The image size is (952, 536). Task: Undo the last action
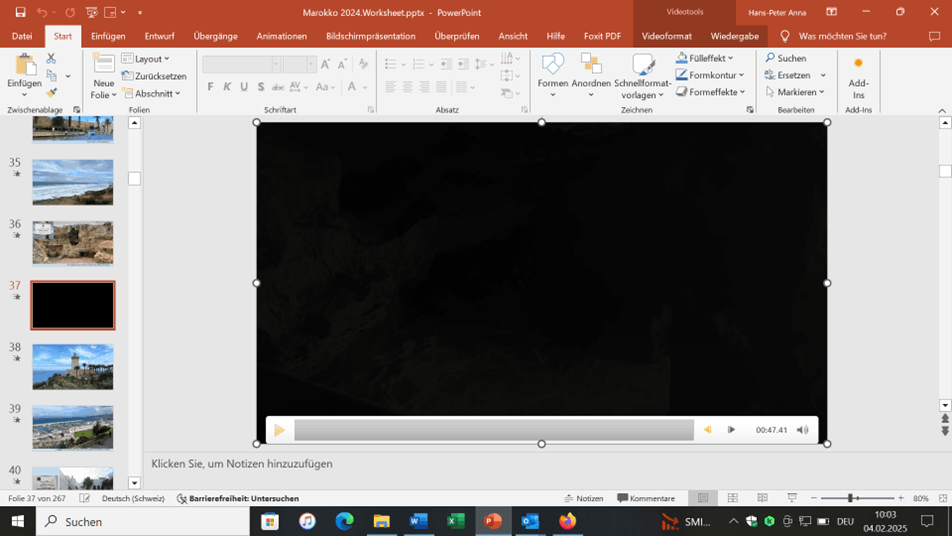tap(41, 12)
